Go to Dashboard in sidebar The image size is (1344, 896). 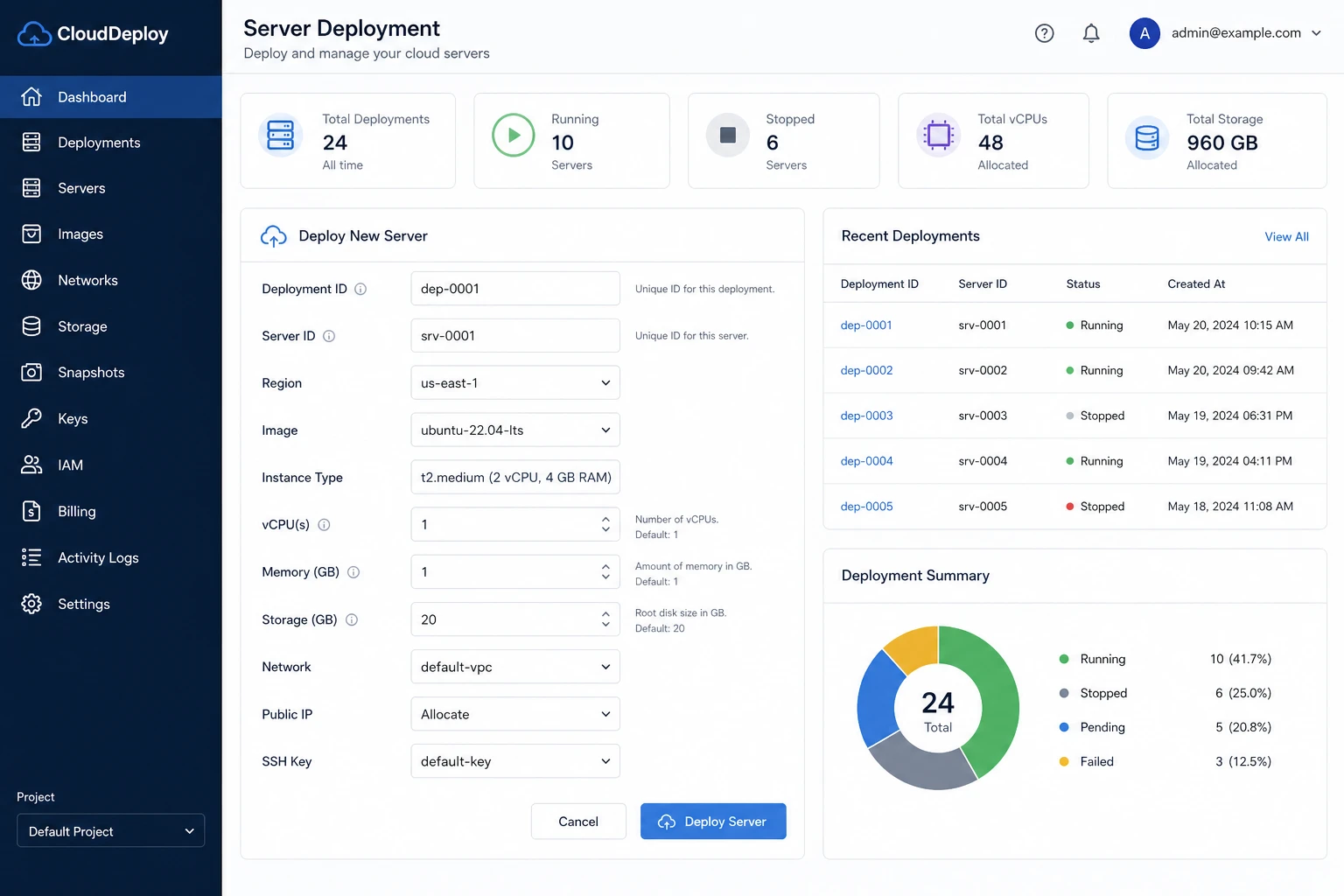click(x=111, y=97)
